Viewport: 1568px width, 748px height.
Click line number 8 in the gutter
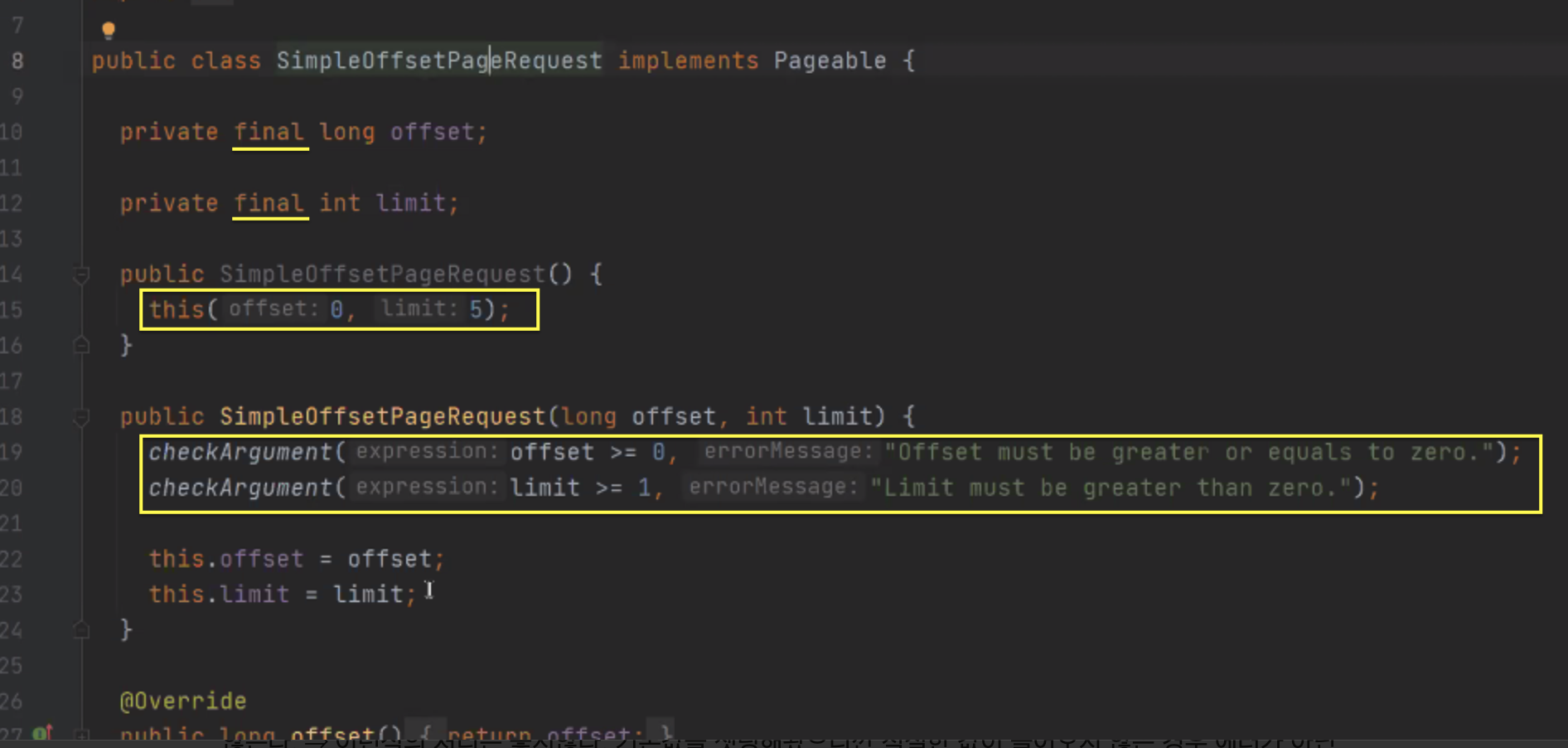[17, 61]
